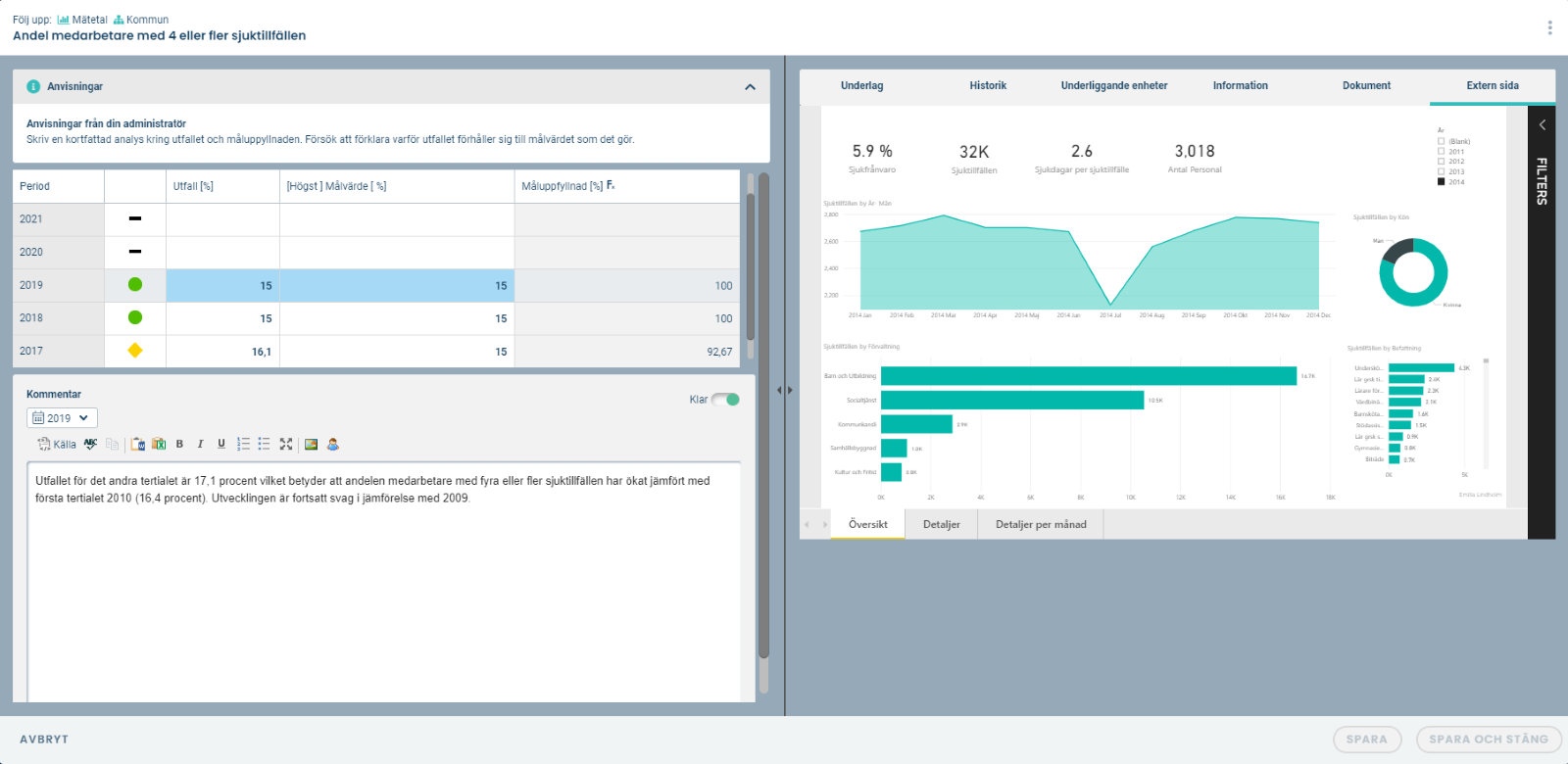Screen dimensions: 1568x764
Task: Open the three-dot options menu
Action: coord(1549,27)
